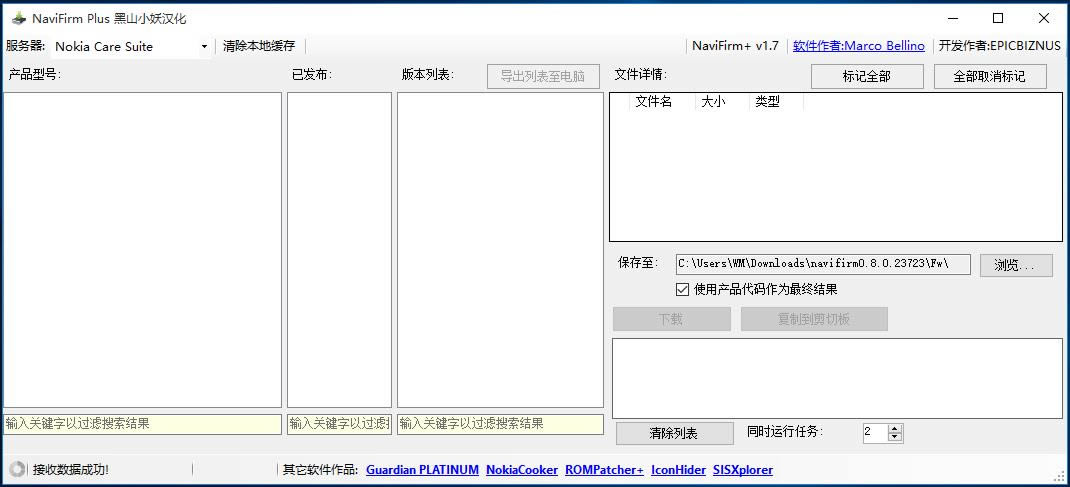The image size is (1070, 487).
Task: Increase the 同时运行任务 count with up arrow
Action: click(895, 428)
